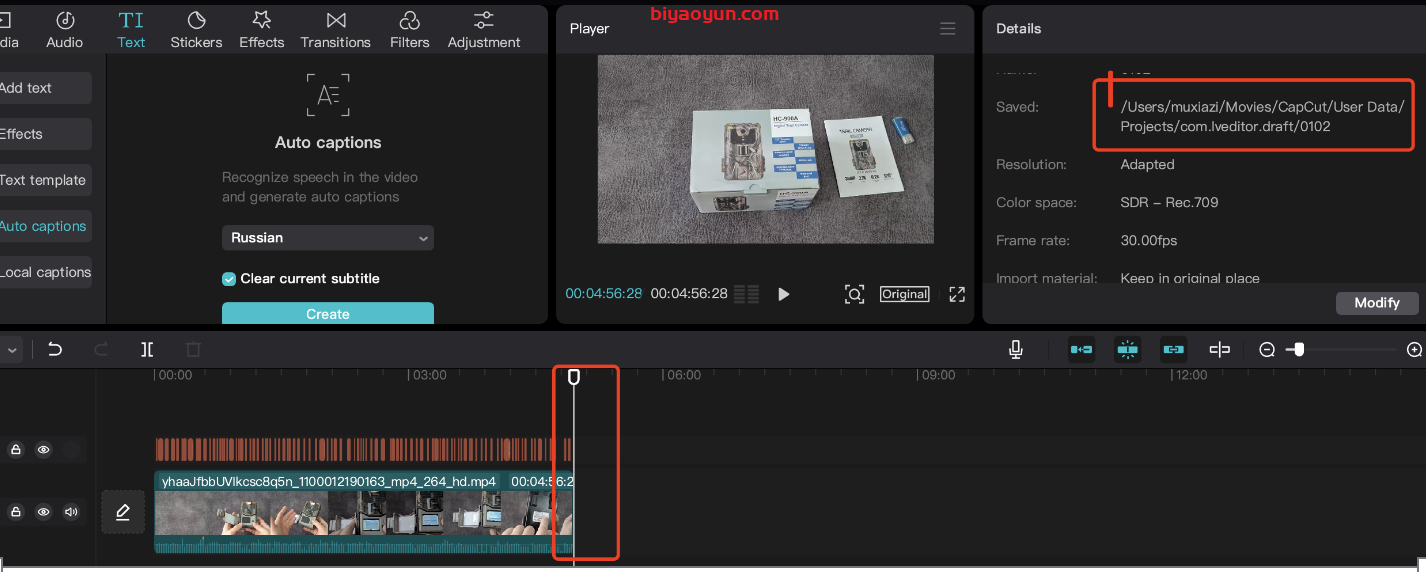The height and width of the screenshot is (572, 1426).
Task: Click the 09:00 mark on timeline ruler
Action: (938, 375)
